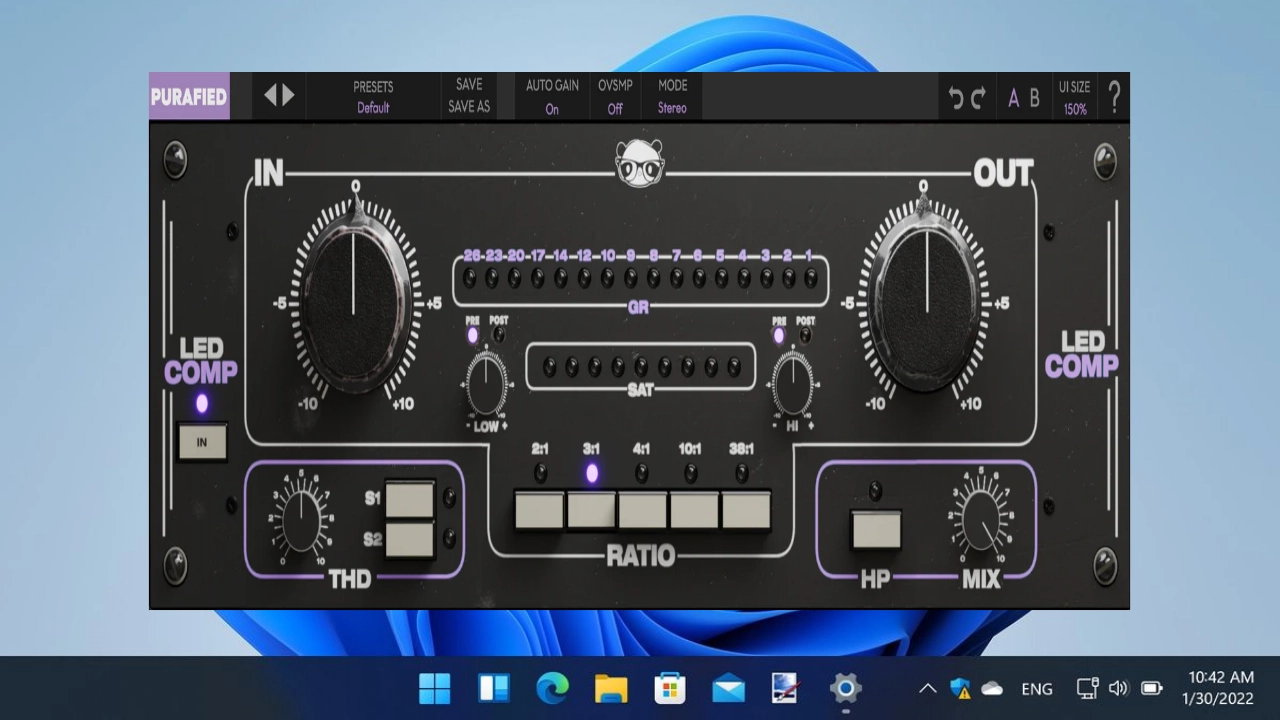
Task: Open the paint-style app in taskbar
Action: pyautogui.click(x=787, y=688)
